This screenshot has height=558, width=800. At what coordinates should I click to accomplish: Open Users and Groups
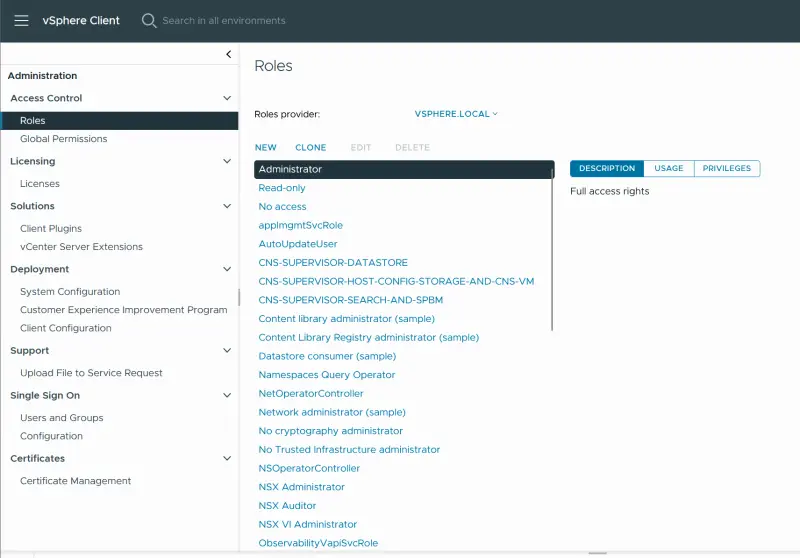[61, 418]
